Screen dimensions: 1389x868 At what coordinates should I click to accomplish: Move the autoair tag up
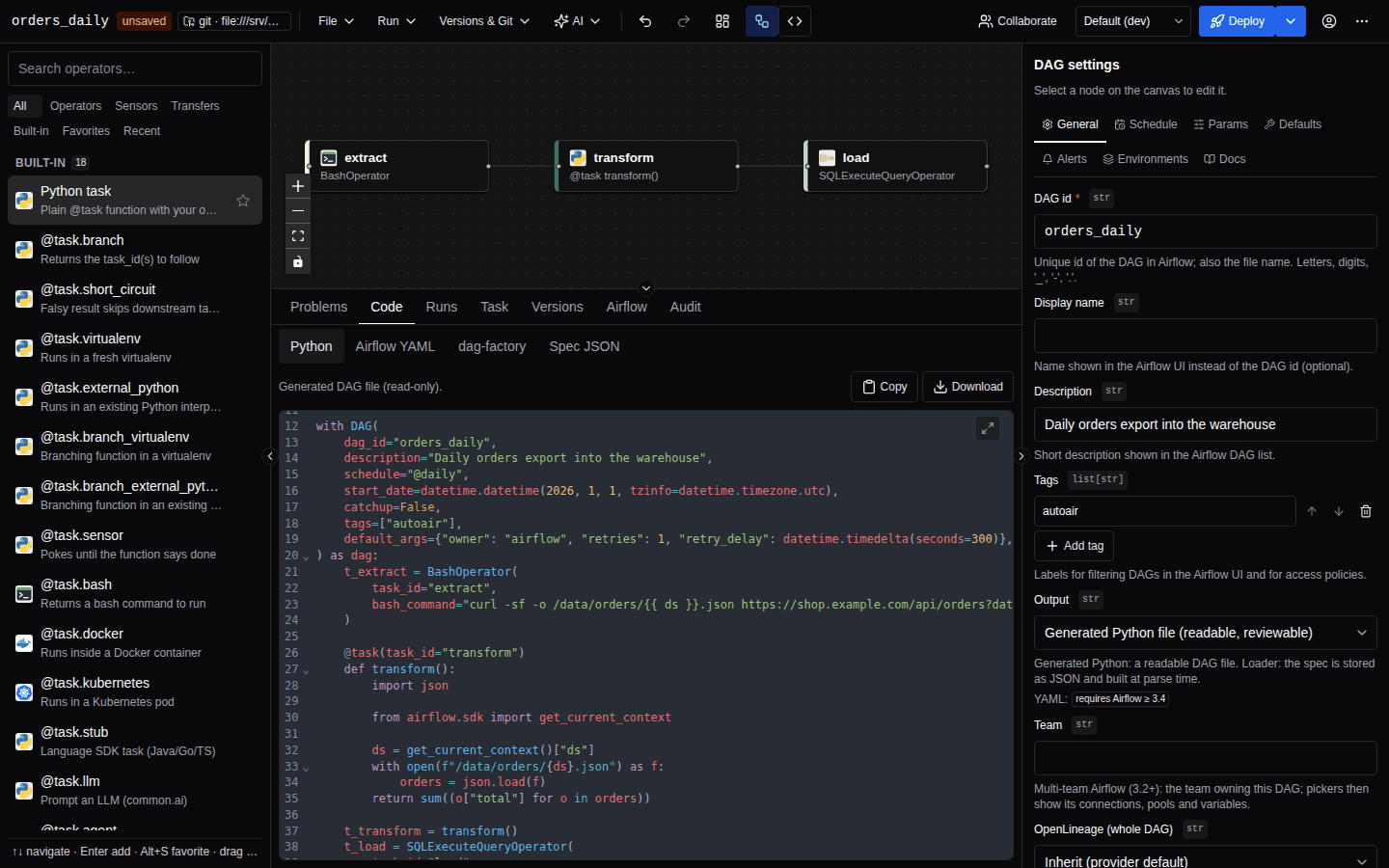tap(1312, 511)
